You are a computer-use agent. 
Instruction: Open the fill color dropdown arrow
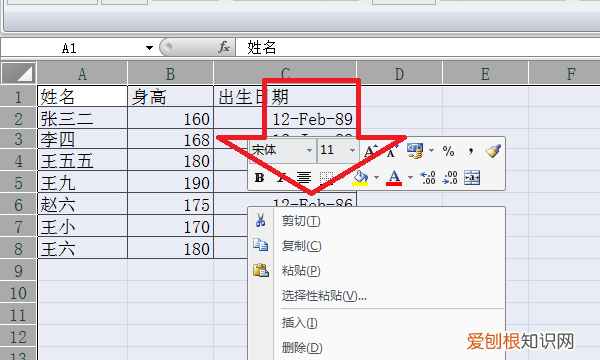coord(376,178)
